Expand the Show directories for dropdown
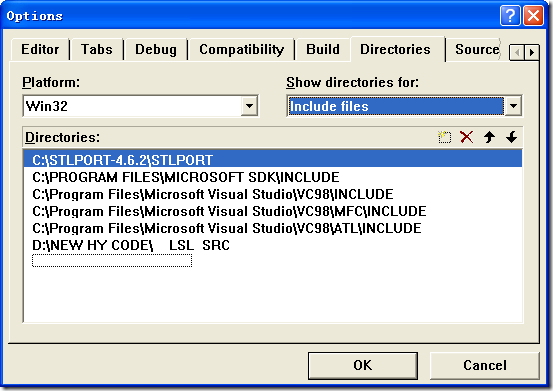 click(513, 106)
